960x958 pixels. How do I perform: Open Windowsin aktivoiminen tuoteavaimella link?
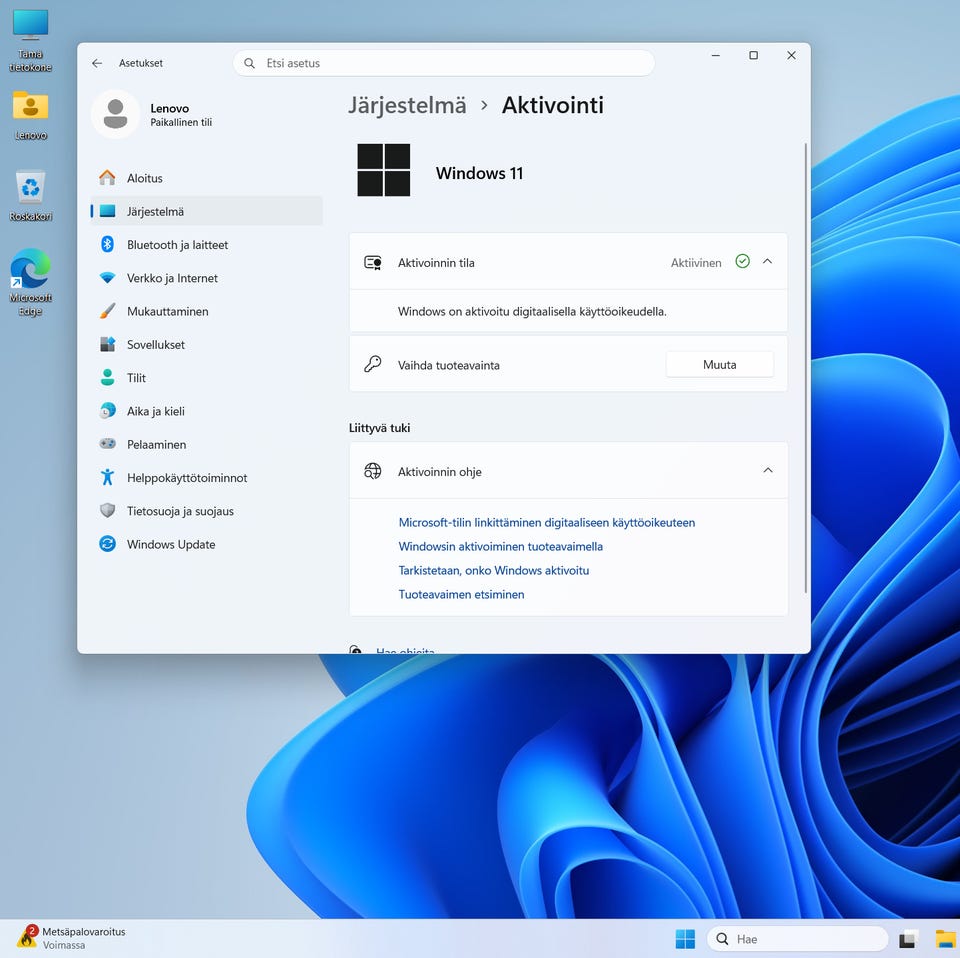point(500,546)
